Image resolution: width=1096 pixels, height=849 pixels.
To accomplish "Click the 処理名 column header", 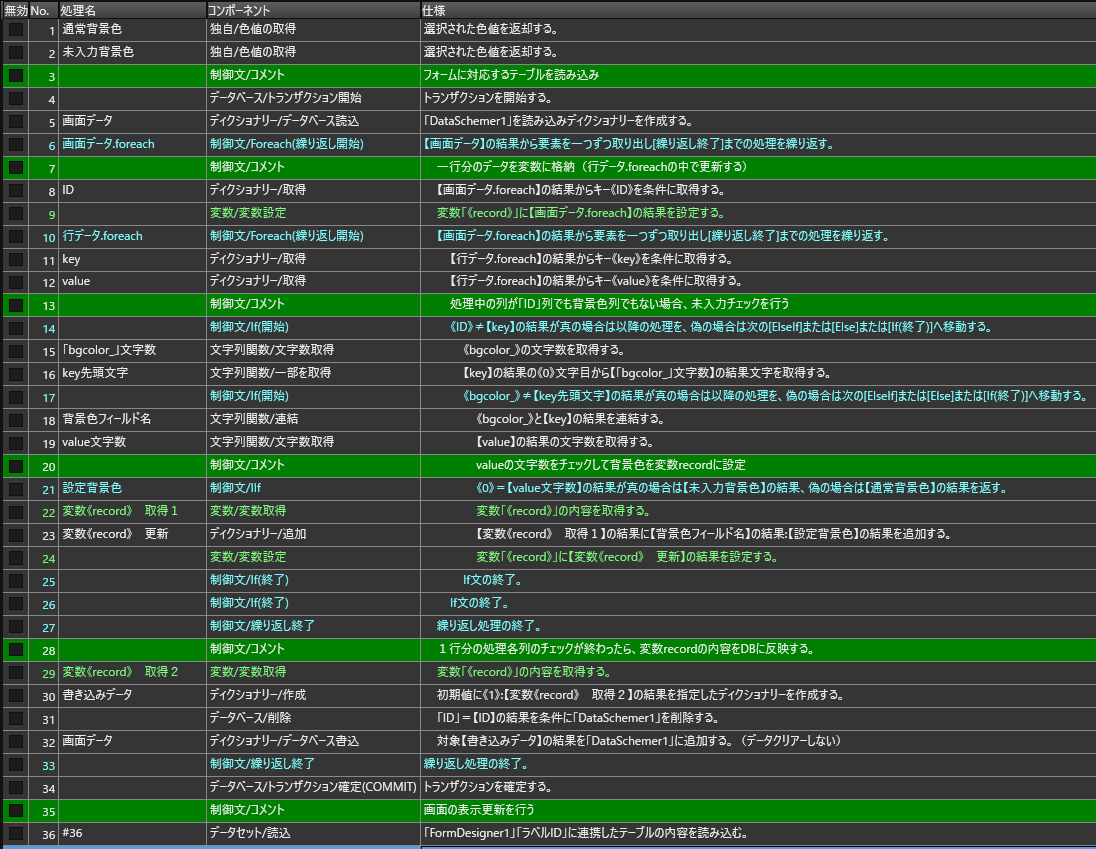I will [78, 9].
